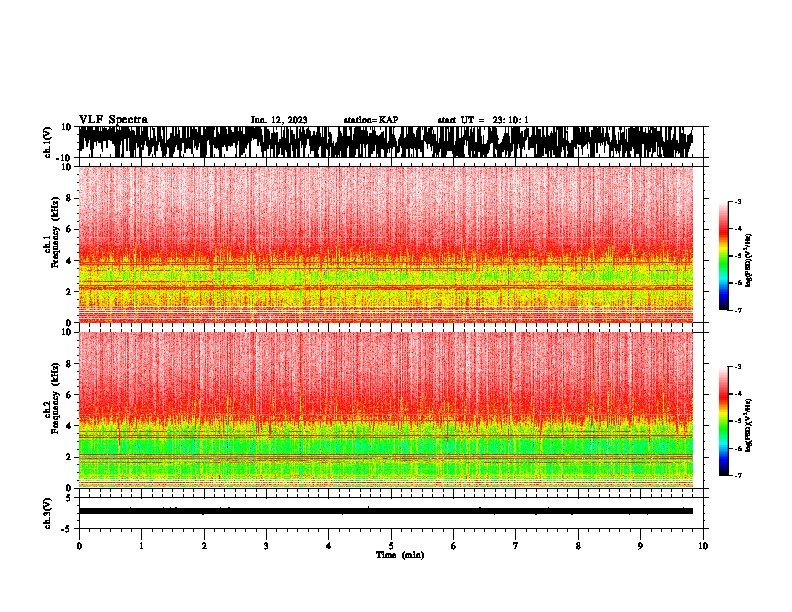Click the 5 tick label on the Time axis

(391, 546)
